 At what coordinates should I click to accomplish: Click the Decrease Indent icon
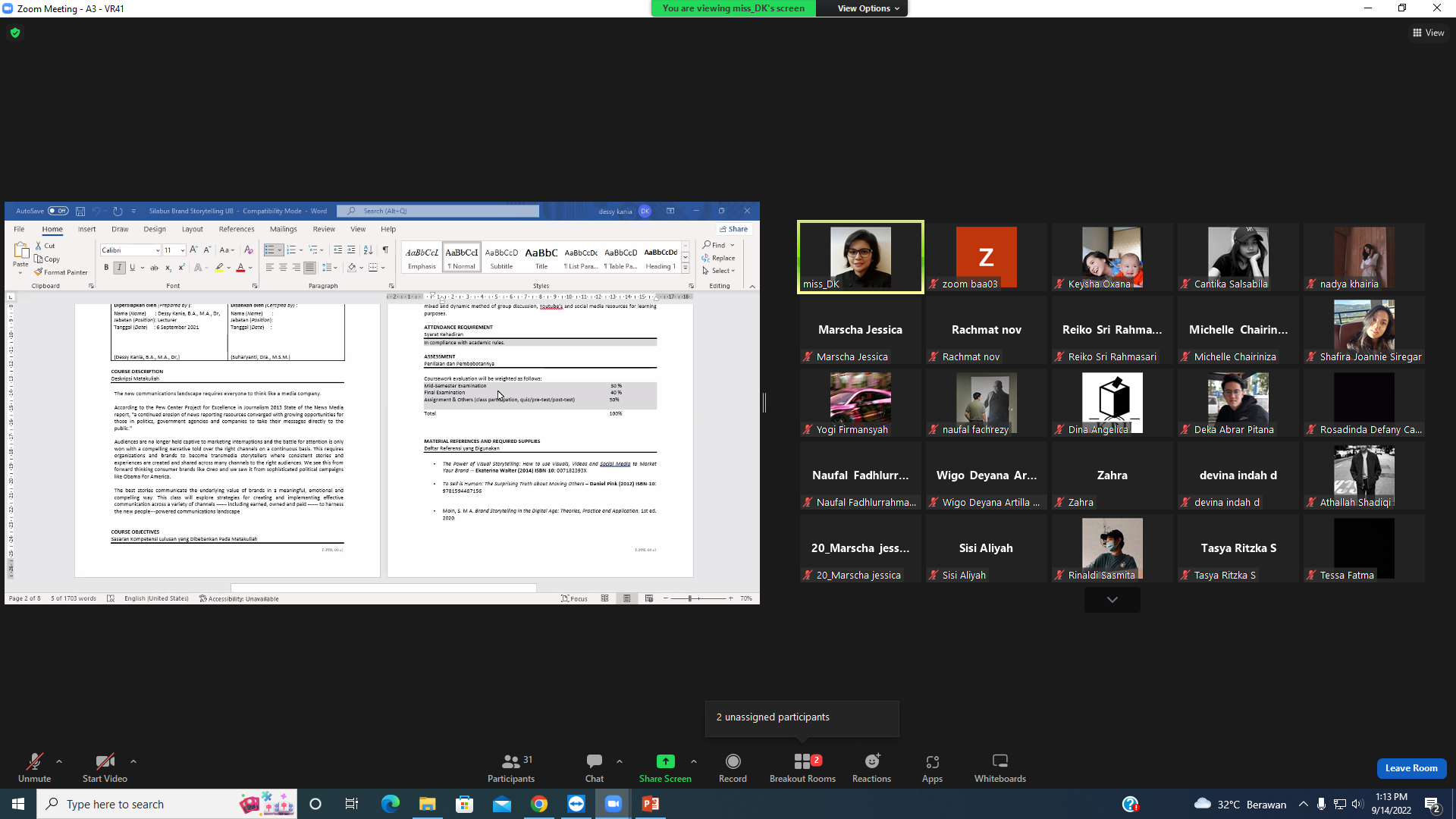click(337, 249)
